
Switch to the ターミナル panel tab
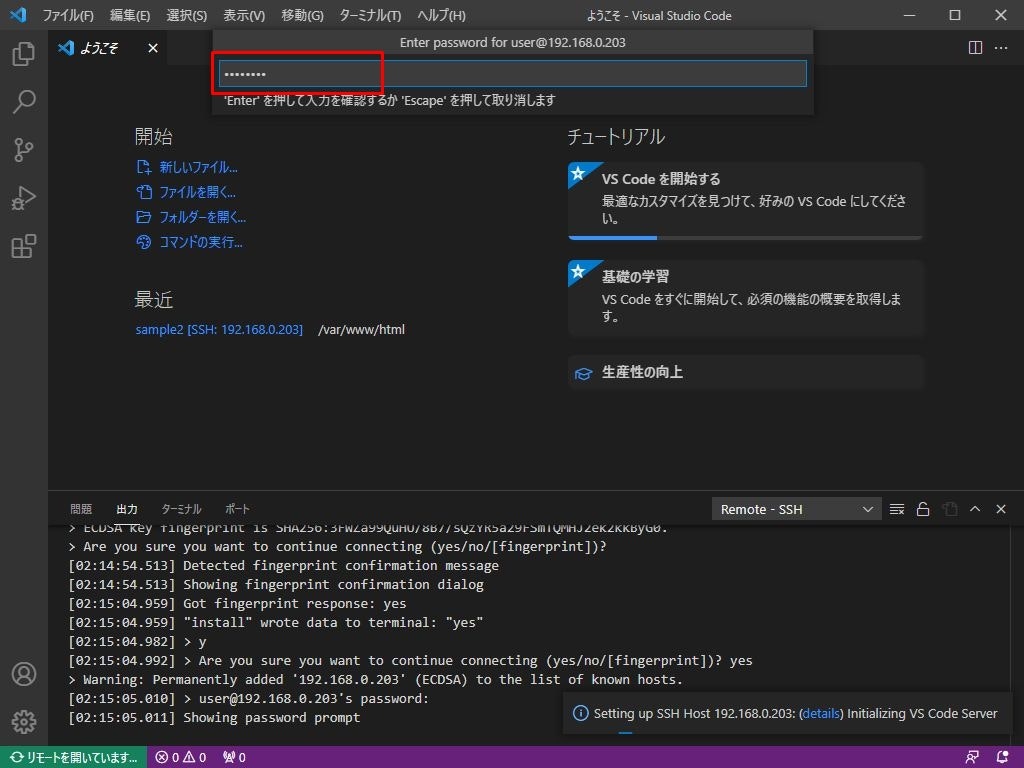[x=181, y=509]
